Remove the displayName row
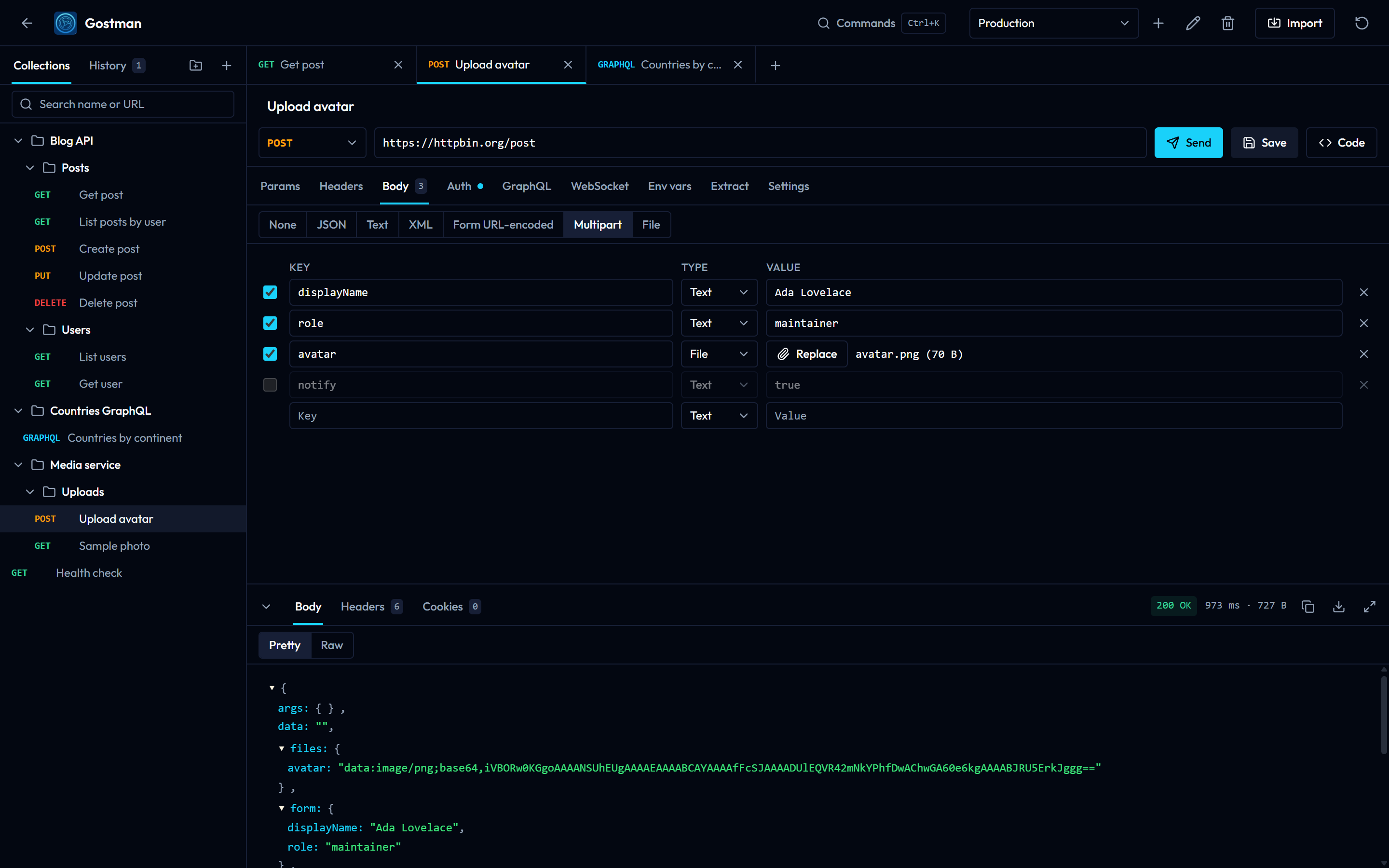This screenshot has height=868, width=1389. 1364,292
